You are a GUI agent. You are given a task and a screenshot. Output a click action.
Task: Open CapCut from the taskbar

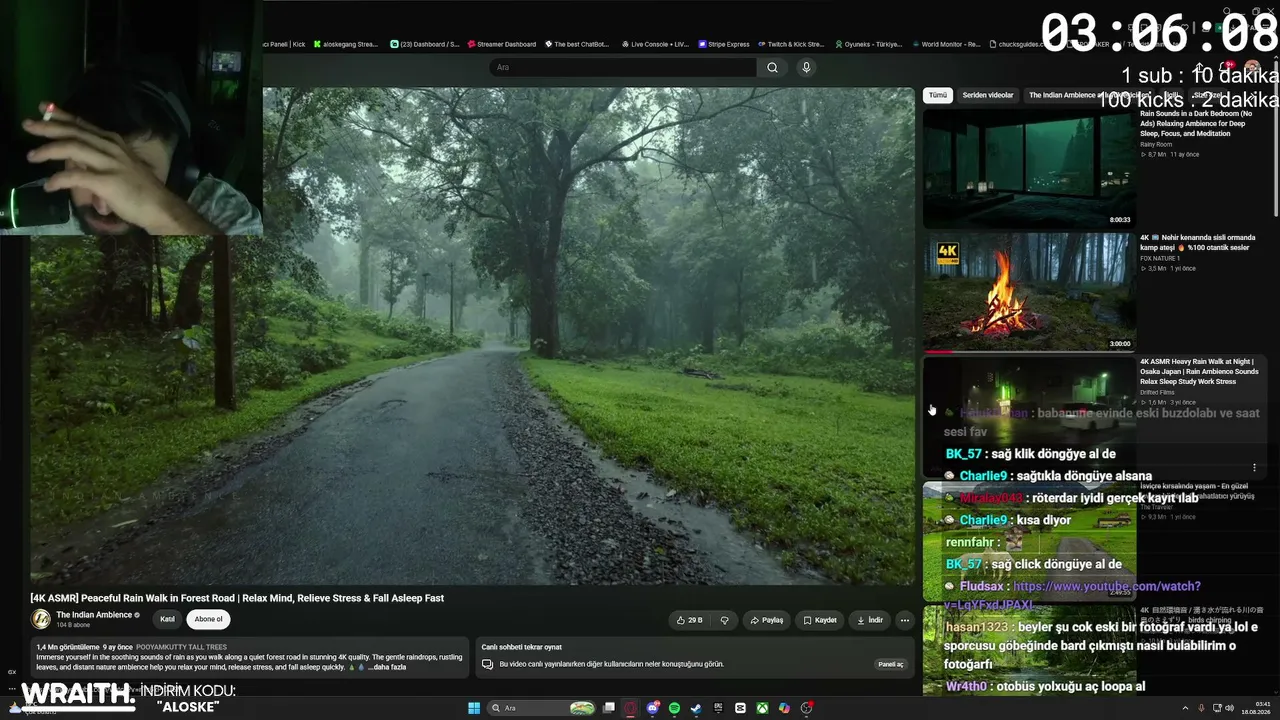(x=740, y=708)
